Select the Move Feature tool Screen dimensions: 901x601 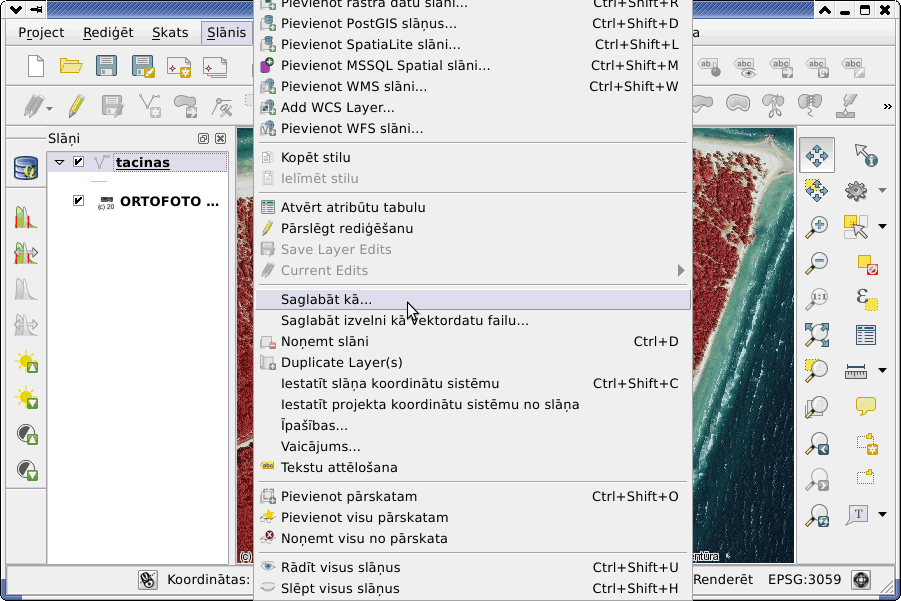point(186,106)
